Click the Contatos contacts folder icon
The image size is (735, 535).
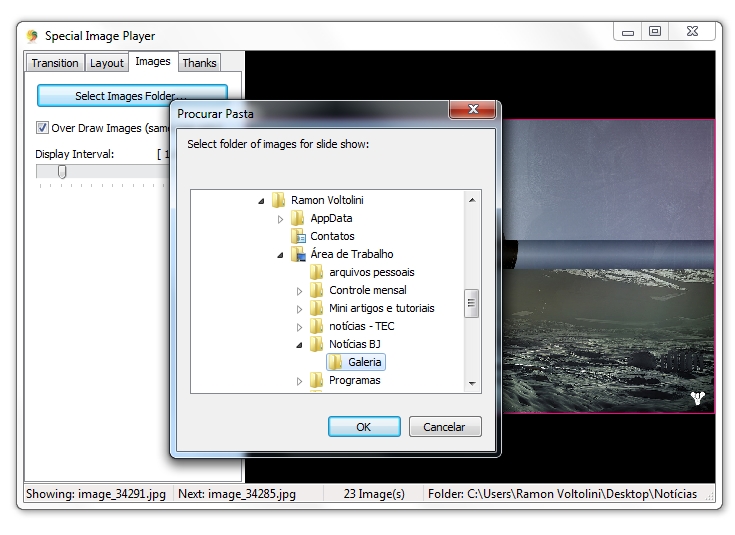pyautogui.click(x=298, y=236)
